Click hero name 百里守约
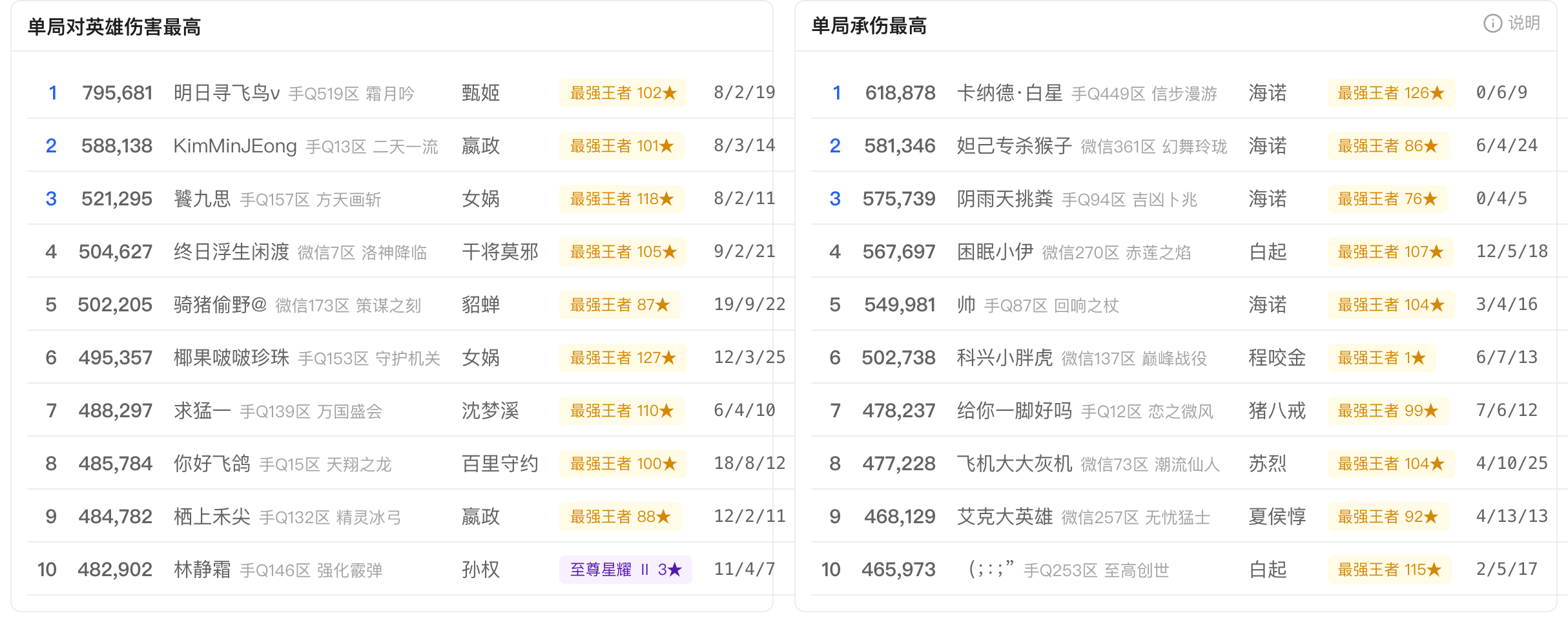Image resolution: width=1568 pixels, height=633 pixels. [x=500, y=464]
